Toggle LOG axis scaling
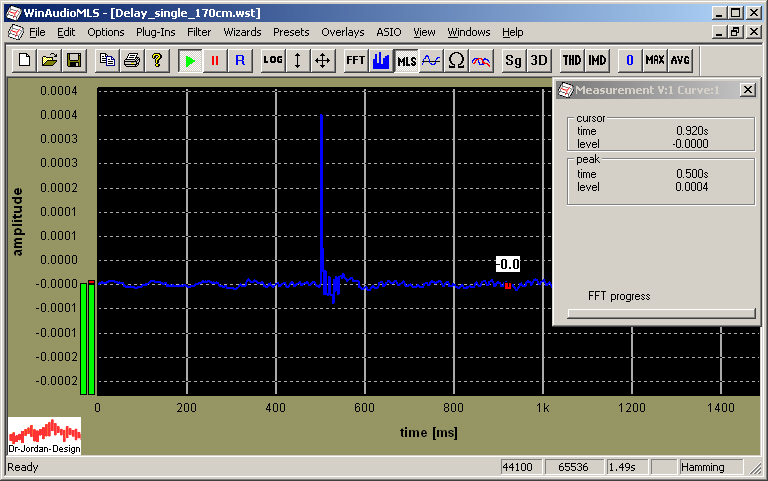This screenshot has height=481, width=768. (273, 60)
